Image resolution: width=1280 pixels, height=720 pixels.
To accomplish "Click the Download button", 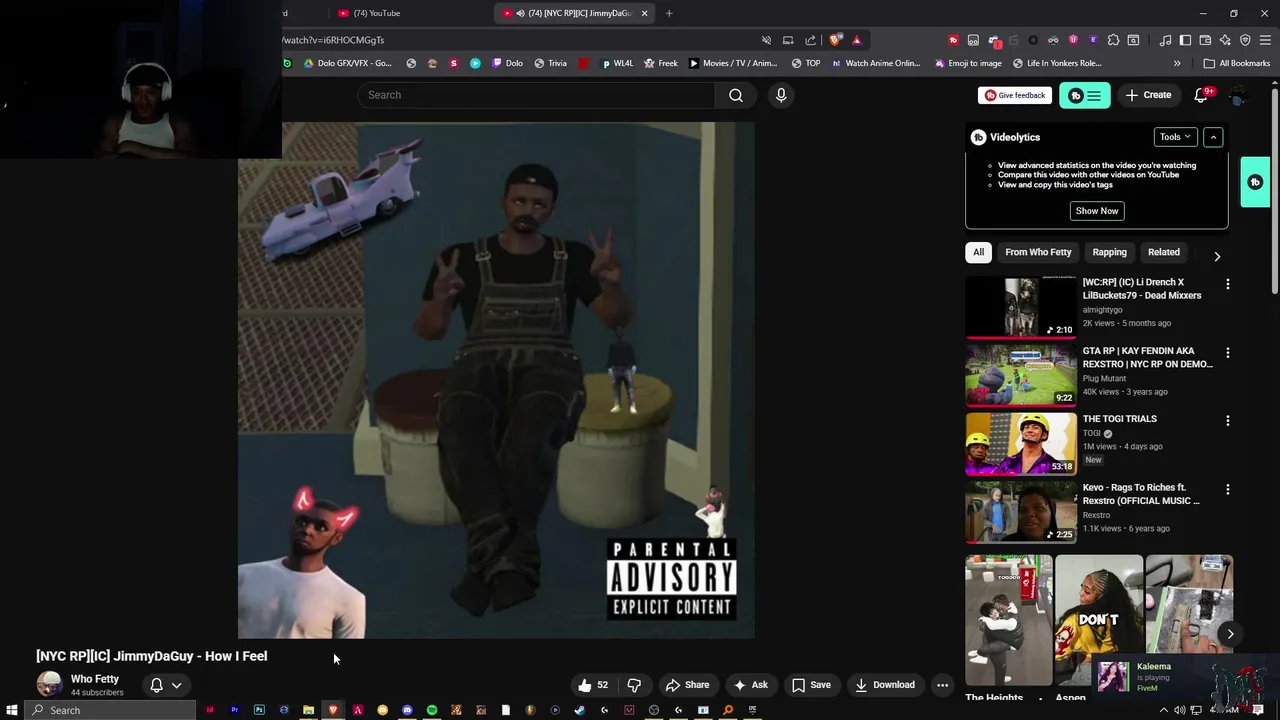I will [x=885, y=685].
